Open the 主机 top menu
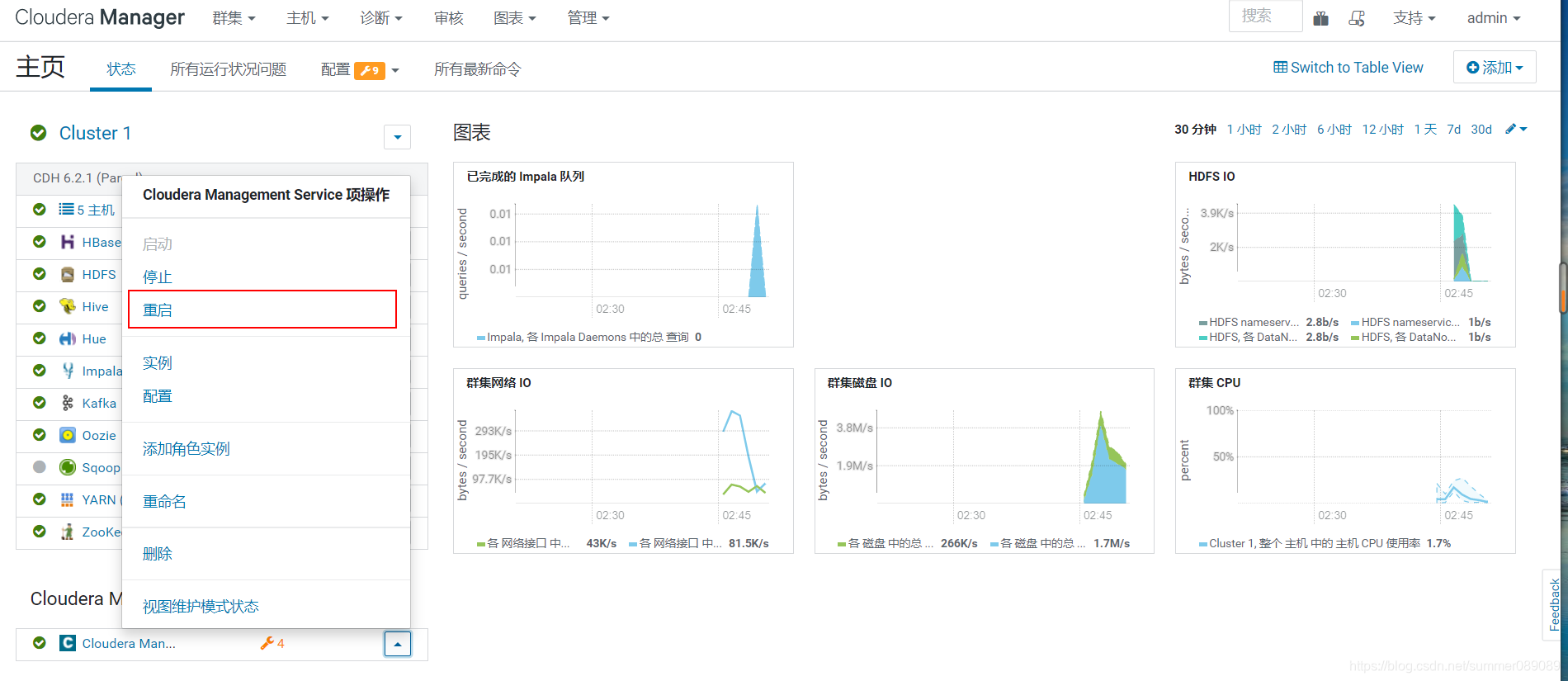Image resolution: width=1568 pixels, height=681 pixels. (x=308, y=18)
